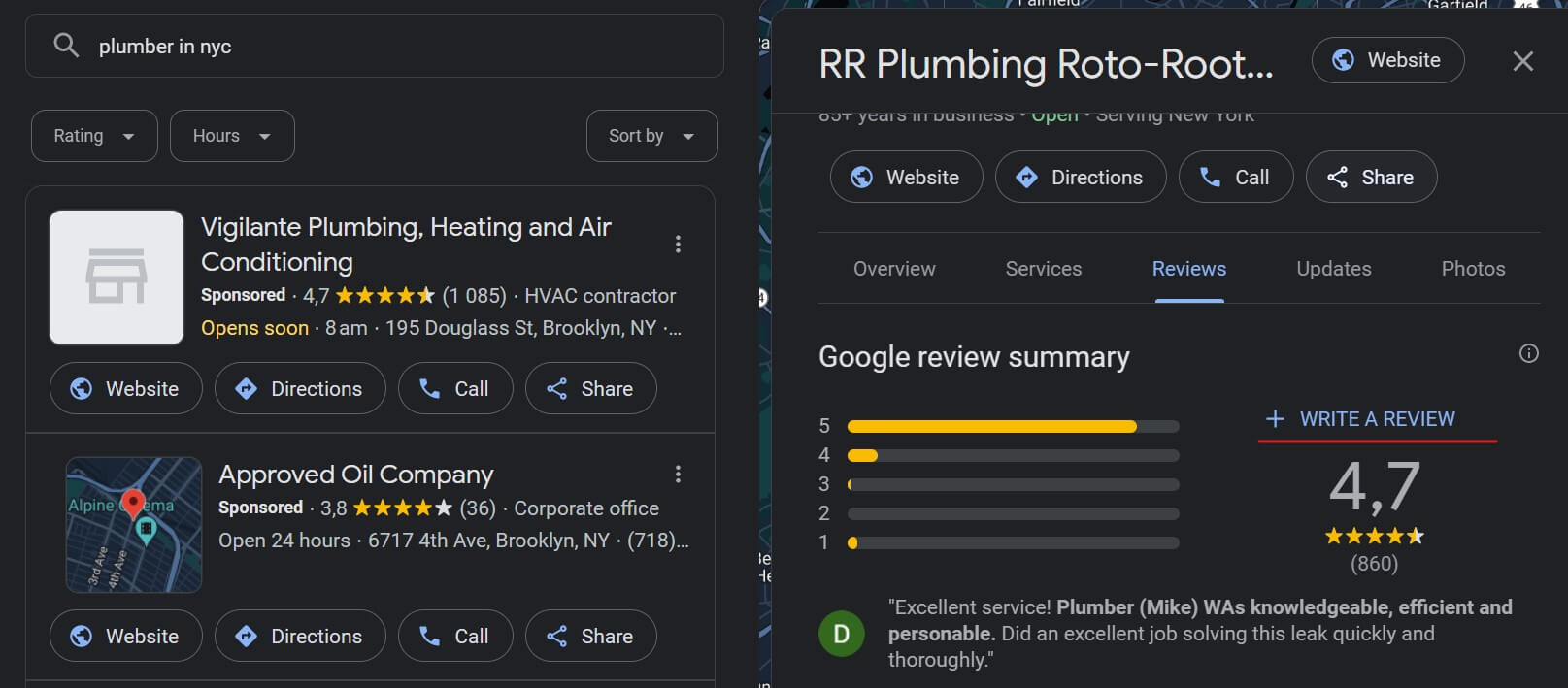Click the 1-star rating bar
Image resolution: width=1568 pixels, height=688 pixels.
(1013, 542)
